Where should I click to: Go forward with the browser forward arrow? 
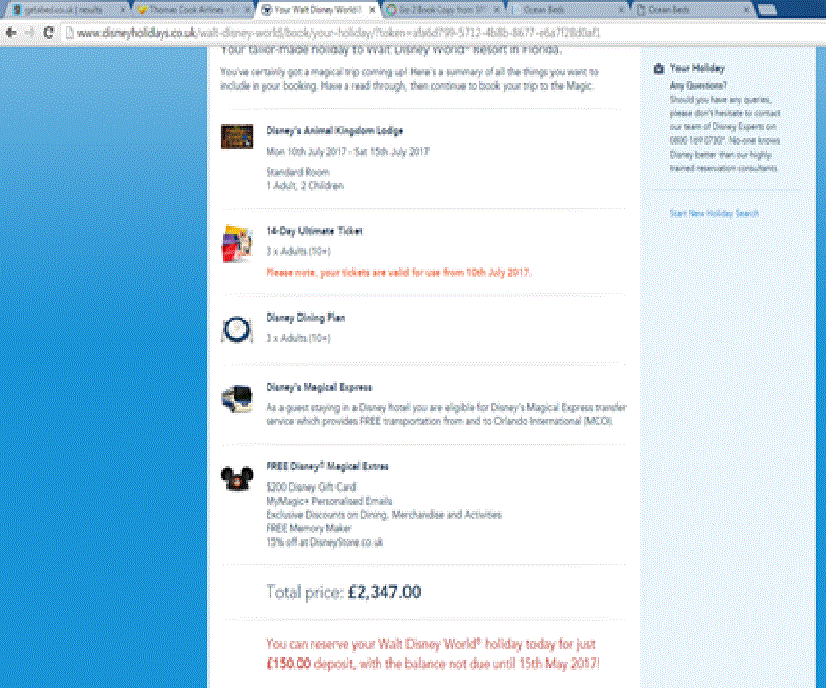30,33
